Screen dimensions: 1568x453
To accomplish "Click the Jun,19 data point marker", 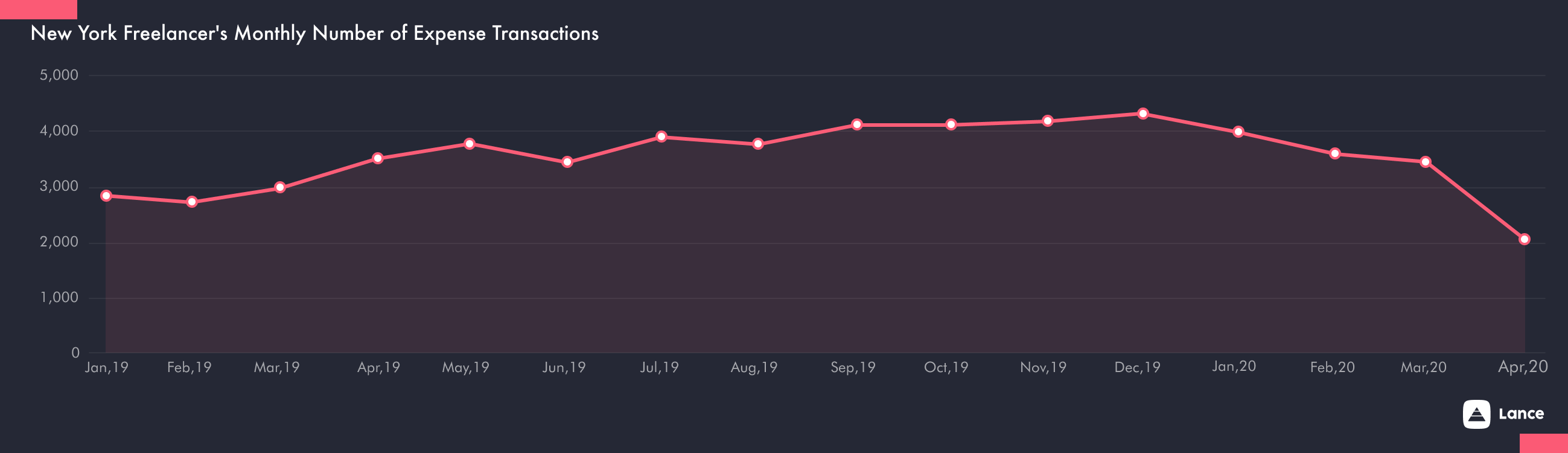I will pos(567,162).
